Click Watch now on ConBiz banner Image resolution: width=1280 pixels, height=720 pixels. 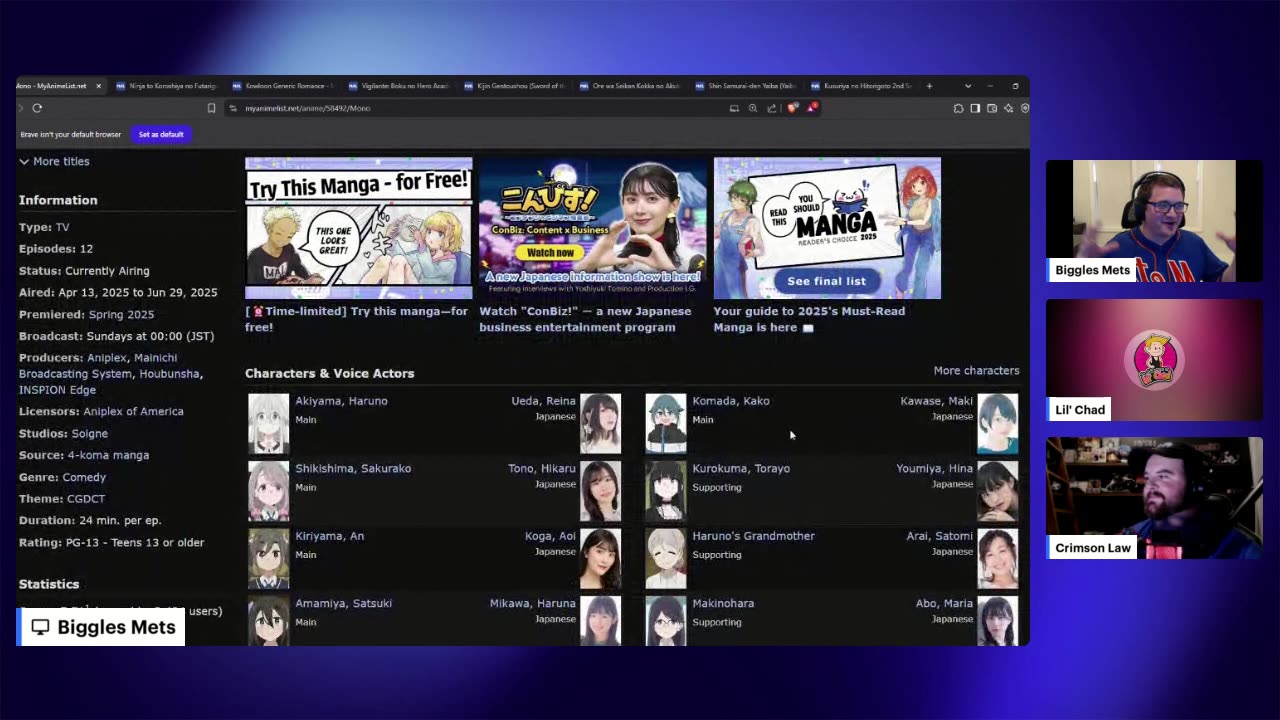pyautogui.click(x=550, y=252)
